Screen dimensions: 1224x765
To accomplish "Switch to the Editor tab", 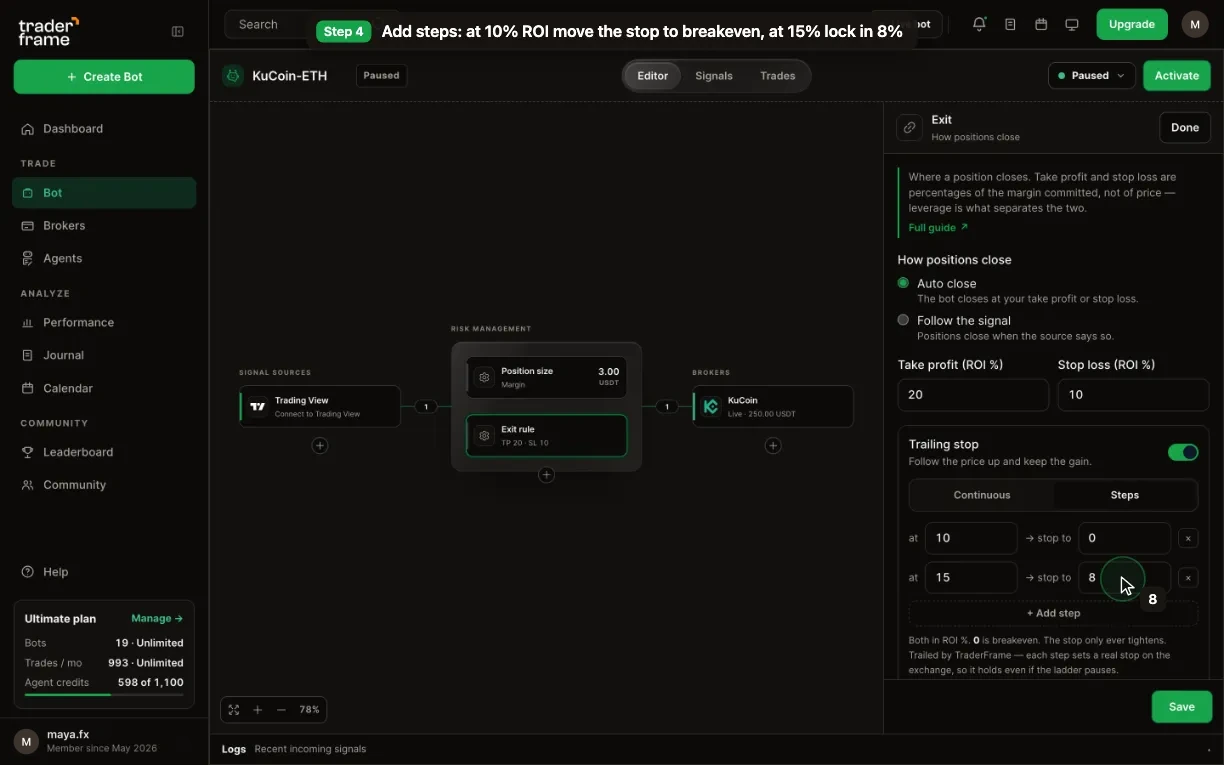I will pos(652,76).
